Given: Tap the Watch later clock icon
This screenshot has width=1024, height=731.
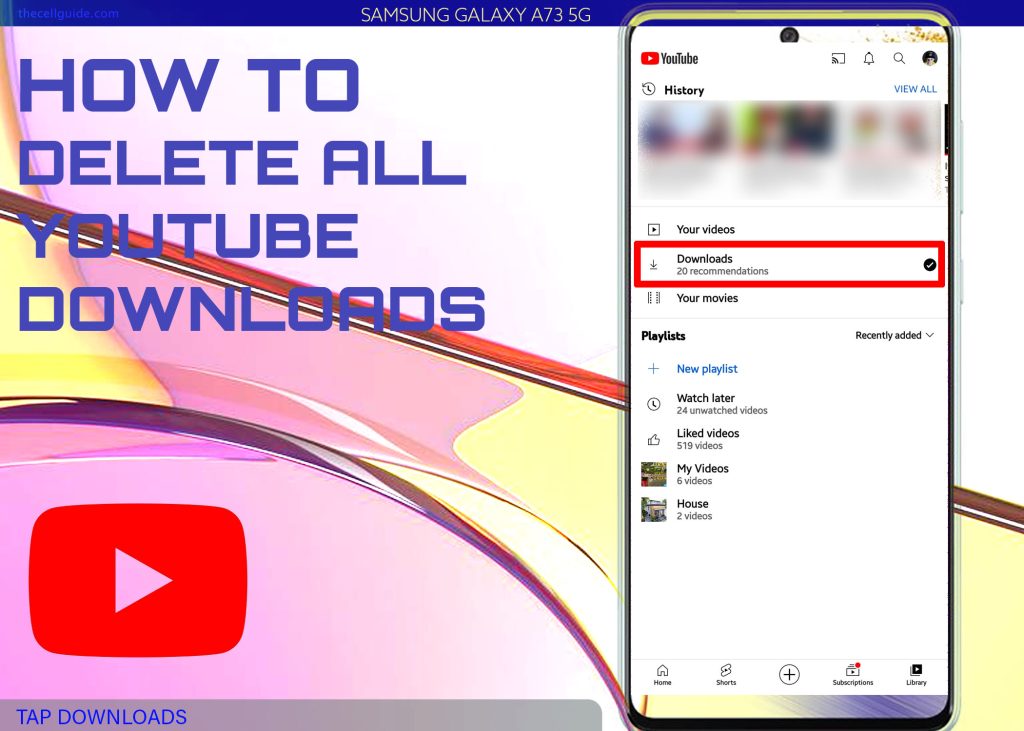Looking at the screenshot, I should pyautogui.click(x=654, y=404).
